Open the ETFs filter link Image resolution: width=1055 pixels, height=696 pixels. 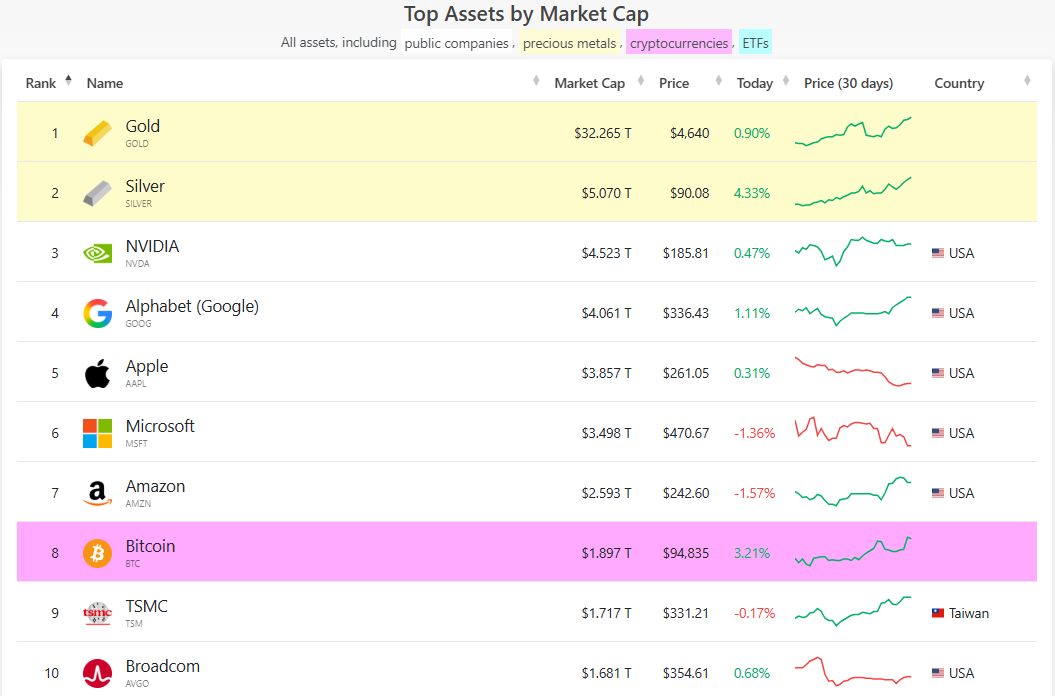click(755, 43)
